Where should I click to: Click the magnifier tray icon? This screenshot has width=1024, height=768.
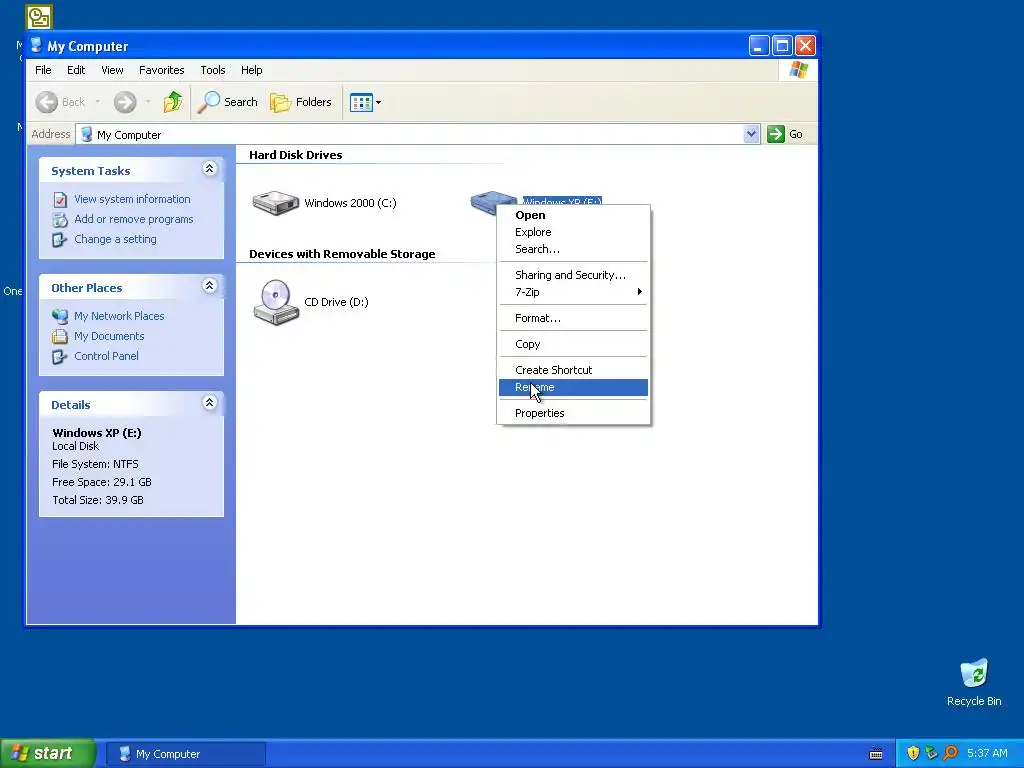click(x=950, y=754)
